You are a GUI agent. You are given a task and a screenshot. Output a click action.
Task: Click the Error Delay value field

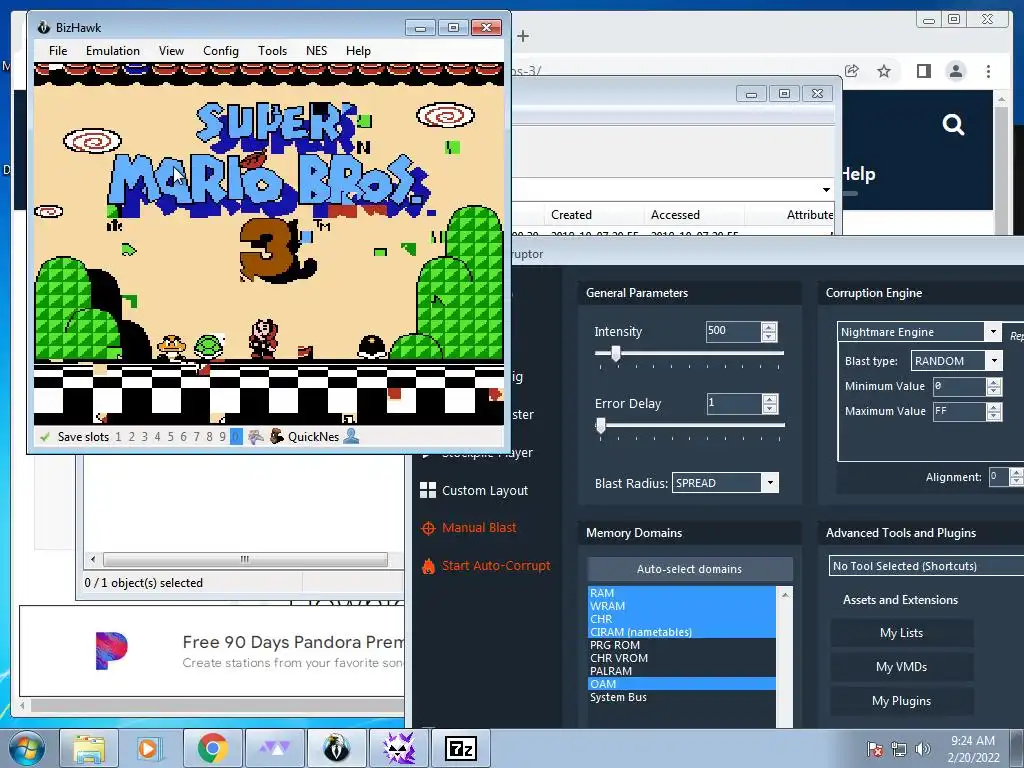click(734, 404)
